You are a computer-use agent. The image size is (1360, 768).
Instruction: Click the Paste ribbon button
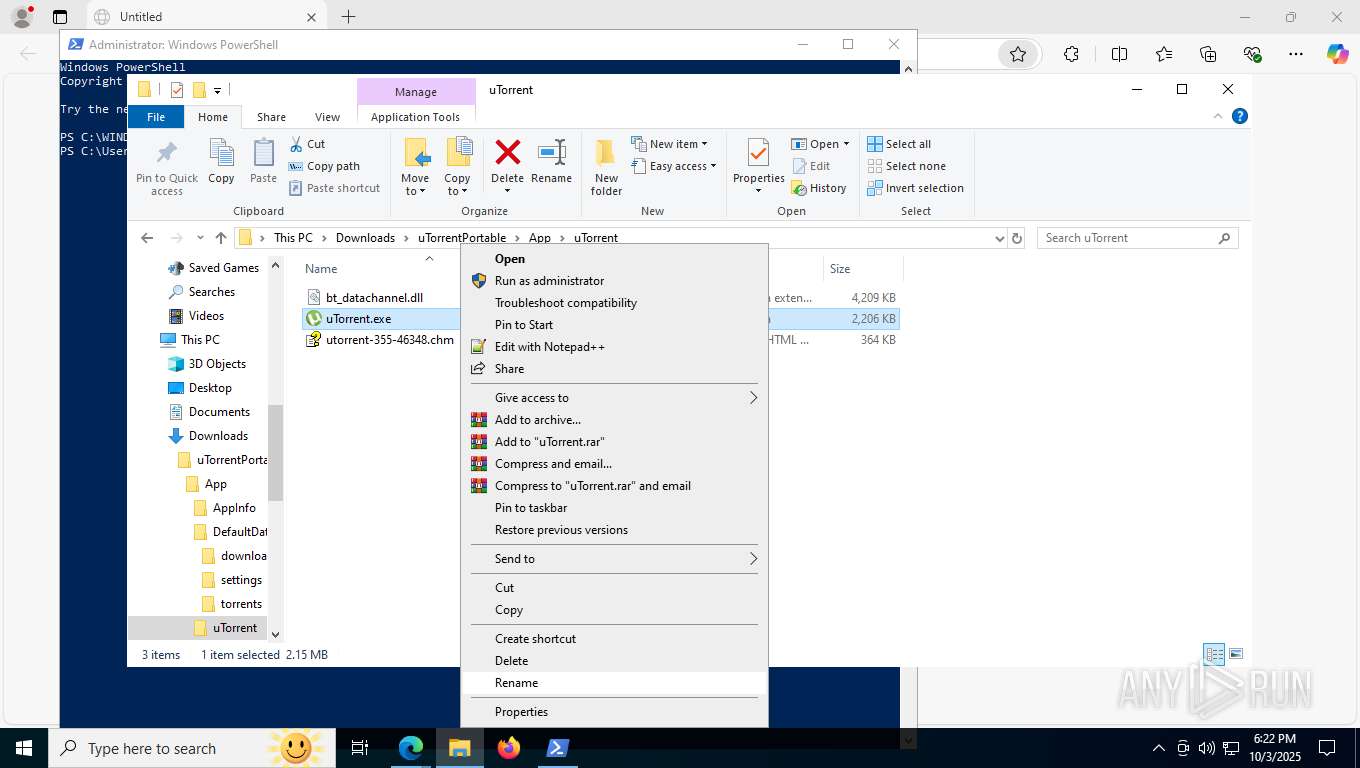pyautogui.click(x=263, y=162)
